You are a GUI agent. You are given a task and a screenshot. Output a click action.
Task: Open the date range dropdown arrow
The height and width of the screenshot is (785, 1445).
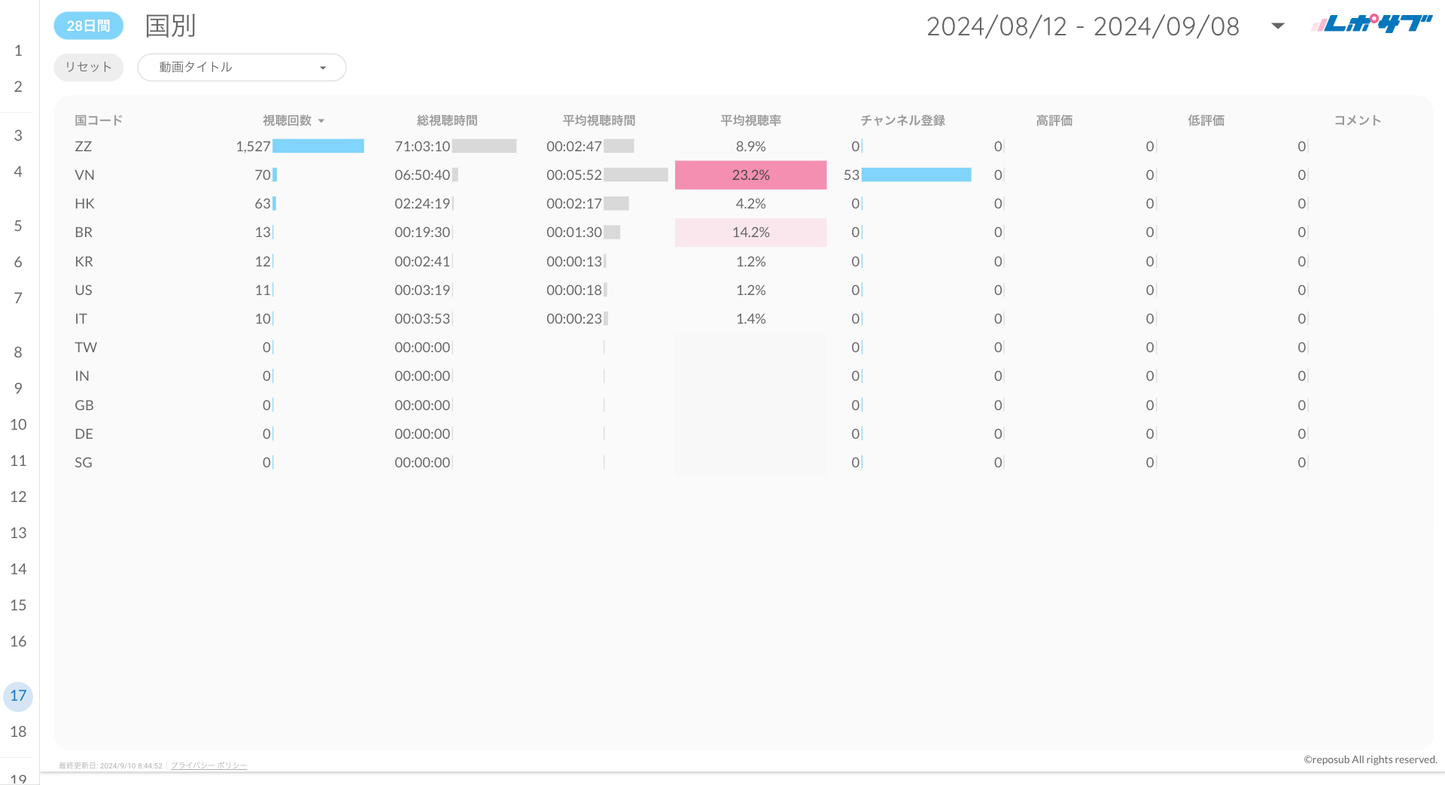point(1277,26)
